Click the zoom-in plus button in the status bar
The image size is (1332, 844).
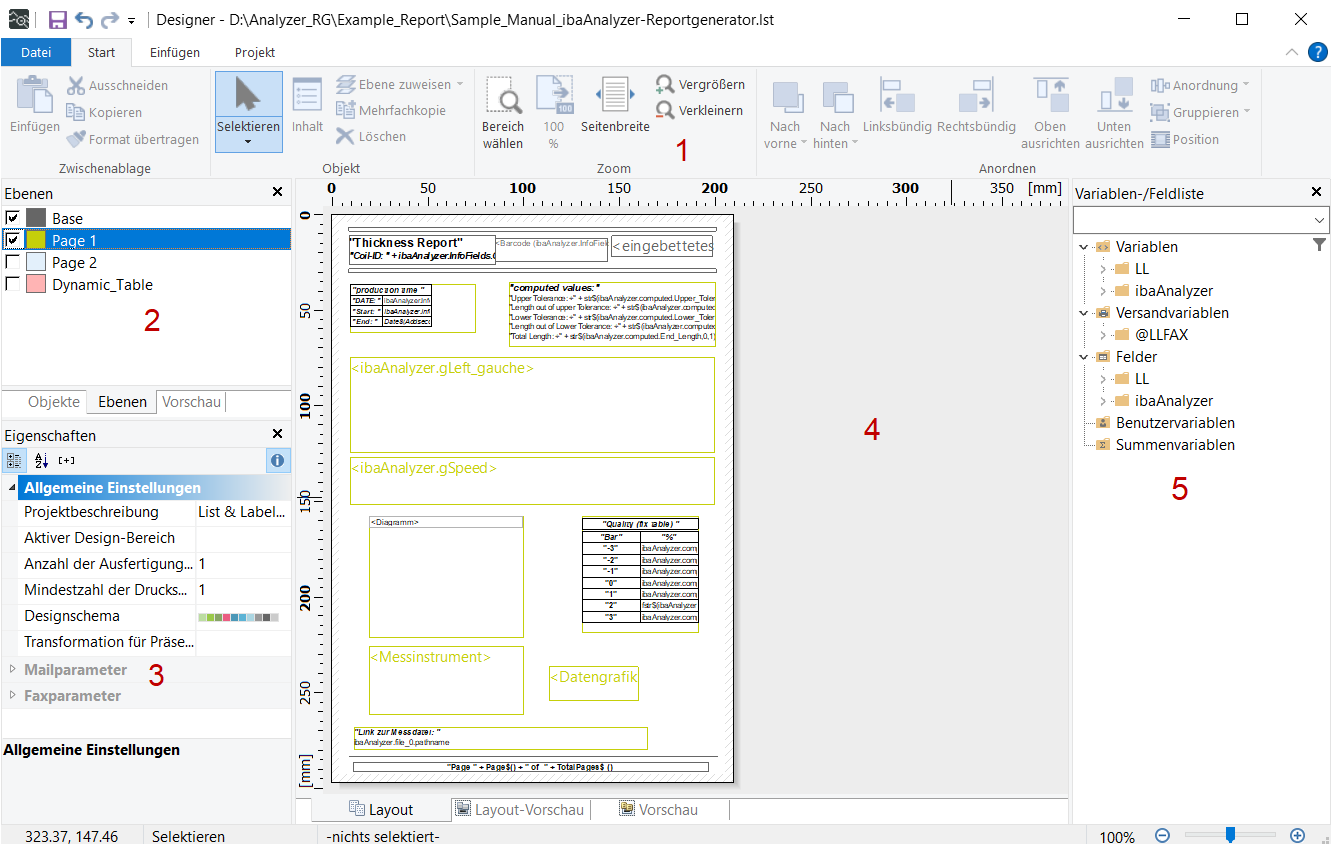[1297, 835]
